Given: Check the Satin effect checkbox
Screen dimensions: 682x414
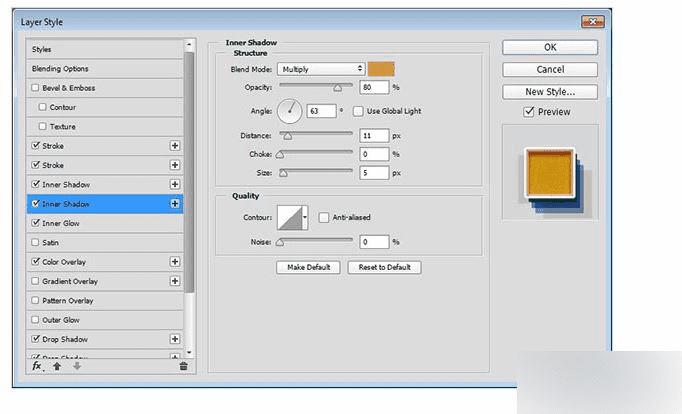Looking at the screenshot, I should coord(35,242).
